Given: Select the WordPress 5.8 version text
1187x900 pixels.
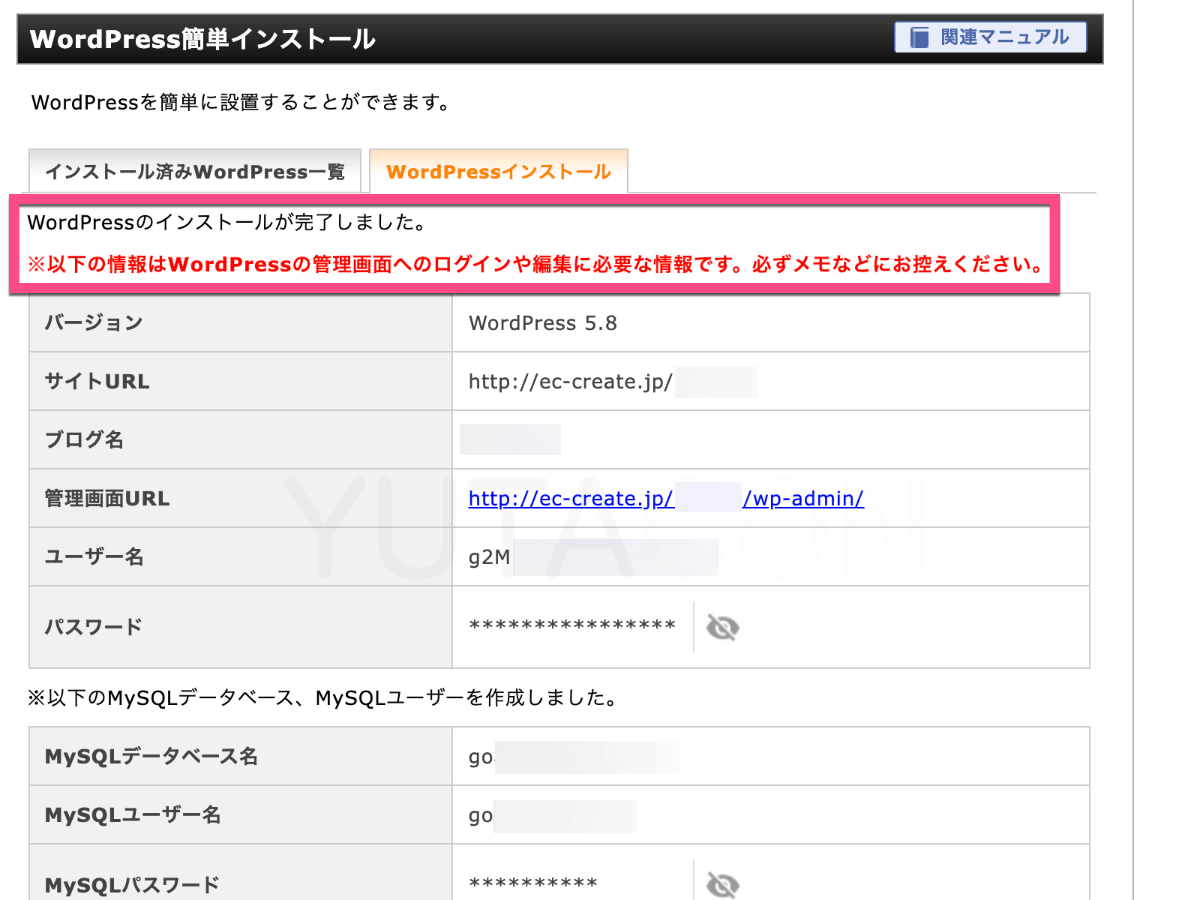Looking at the screenshot, I should (543, 323).
